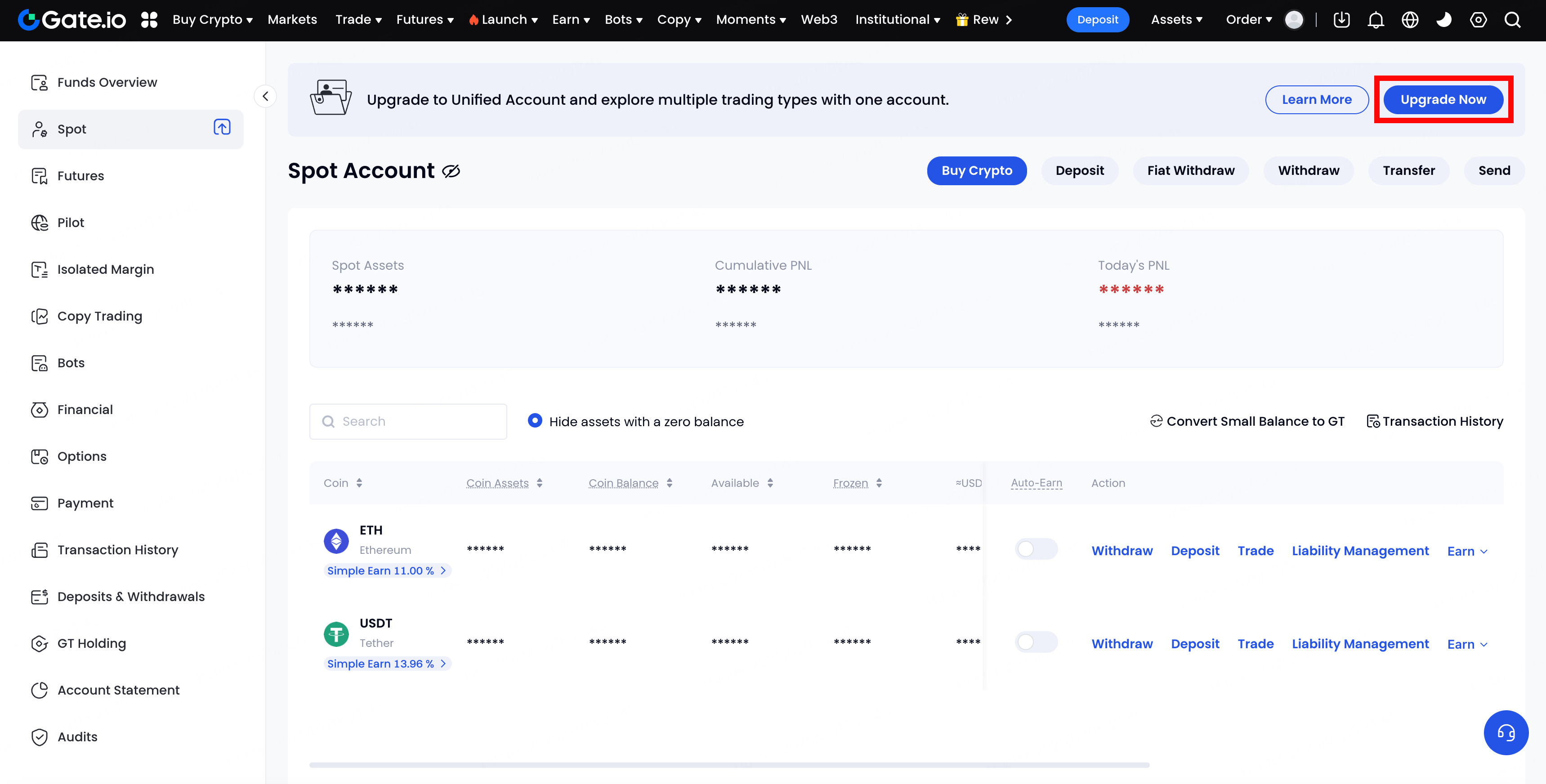Image resolution: width=1546 pixels, height=784 pixels.
Task: Open the header search magnifier icon
Action: coord(1512,20)
